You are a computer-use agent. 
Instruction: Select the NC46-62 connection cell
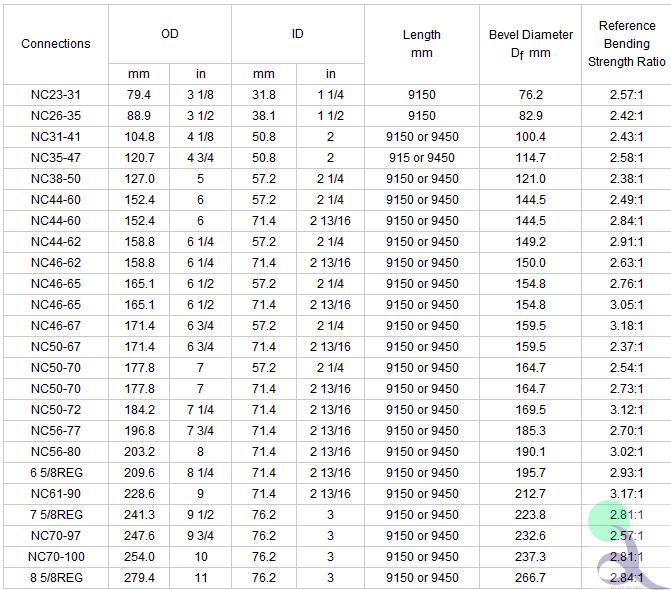[56, 263]
